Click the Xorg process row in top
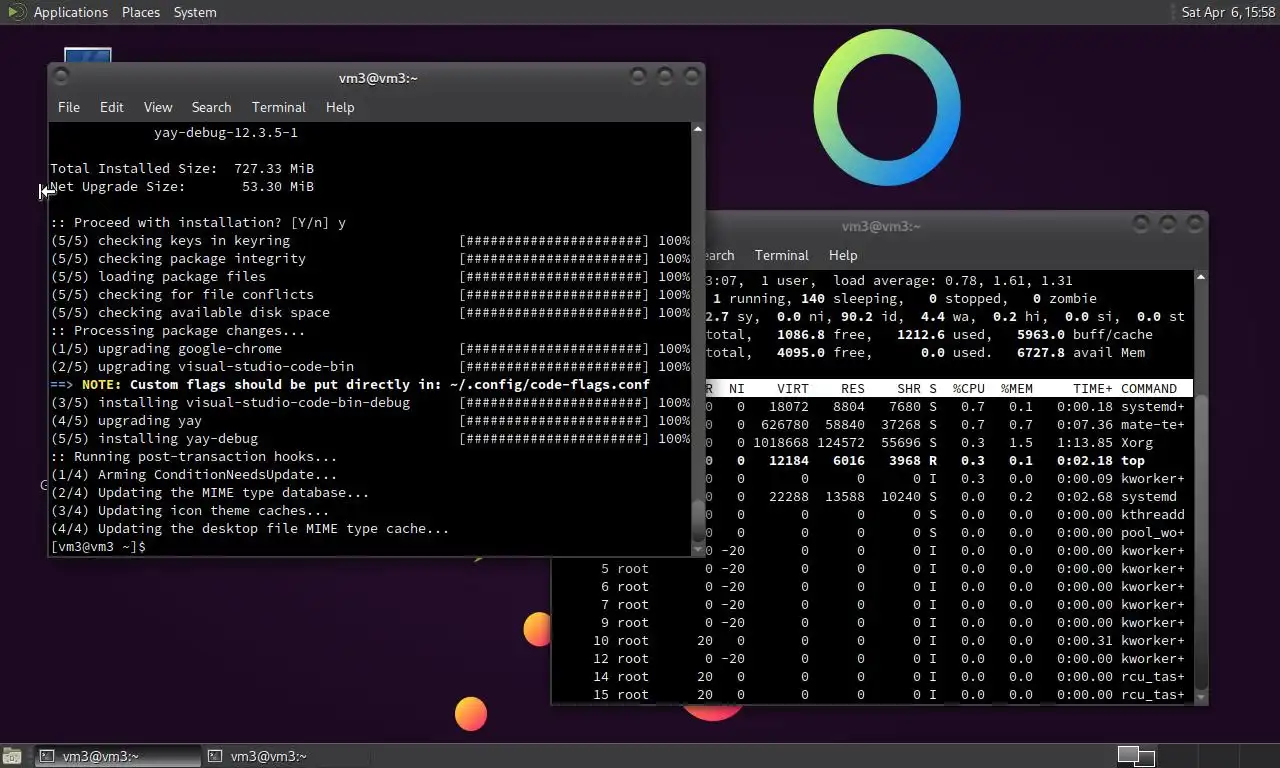The image size is (1280, 768). point(947,442)
